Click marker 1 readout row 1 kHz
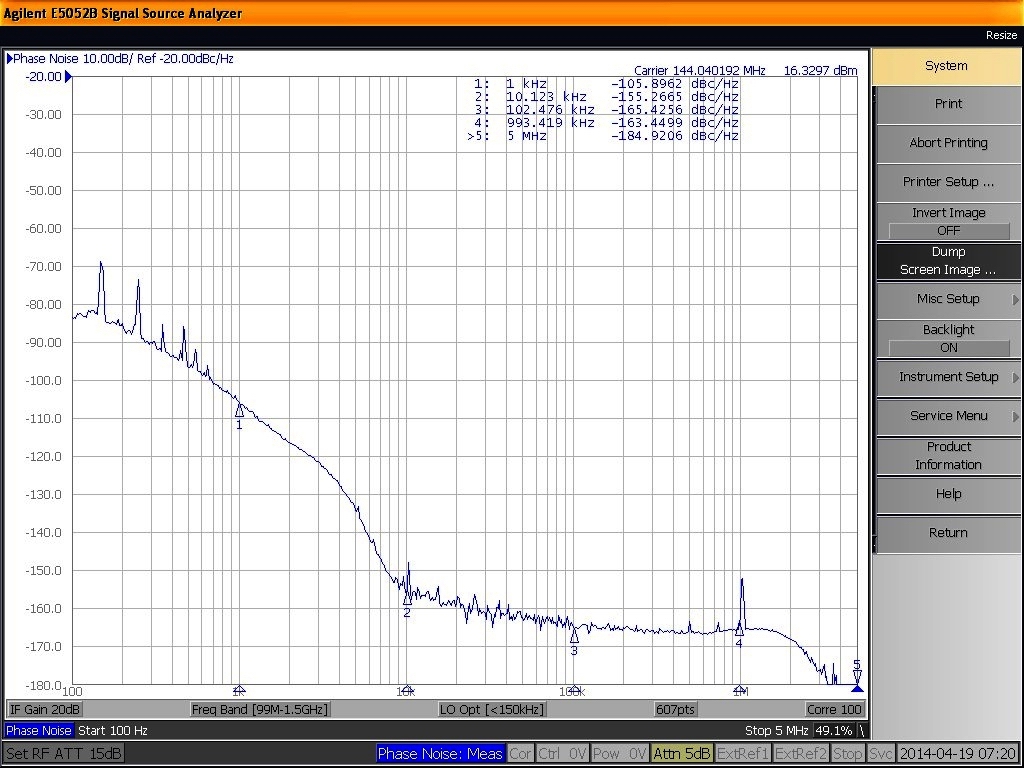 [606, 84]
